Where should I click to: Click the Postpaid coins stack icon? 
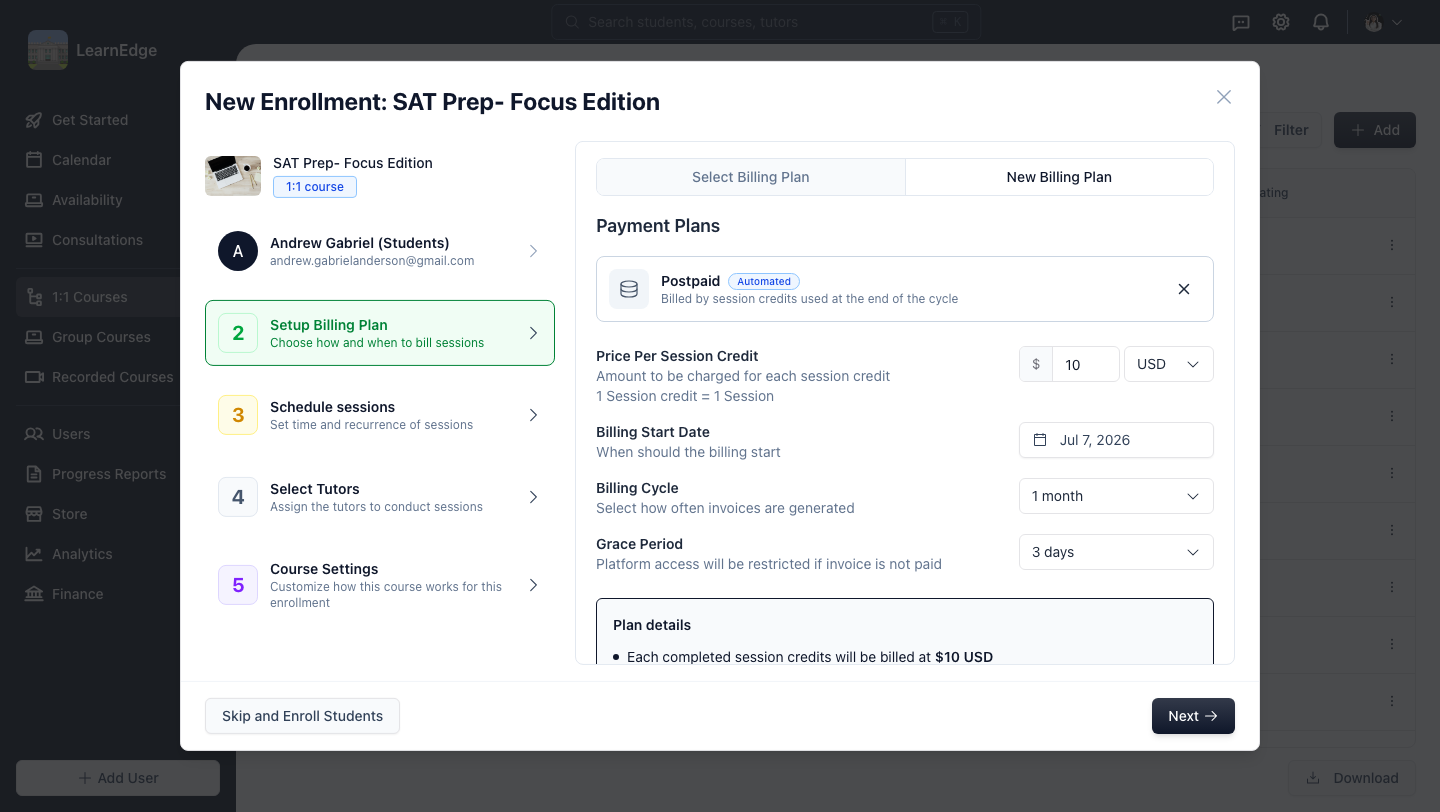coord(629,289)
